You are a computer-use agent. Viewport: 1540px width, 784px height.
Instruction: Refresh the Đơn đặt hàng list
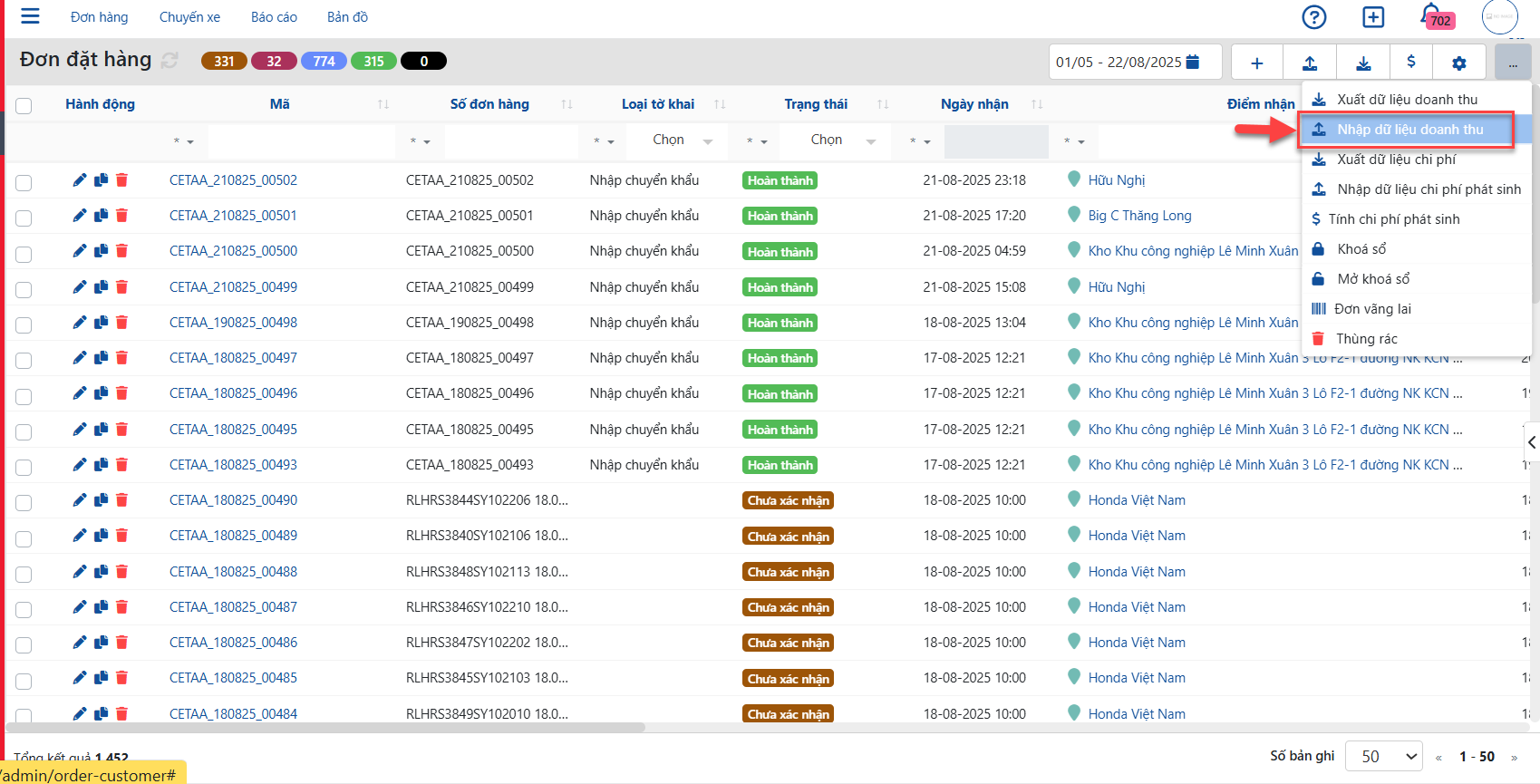tap(169, 61)
